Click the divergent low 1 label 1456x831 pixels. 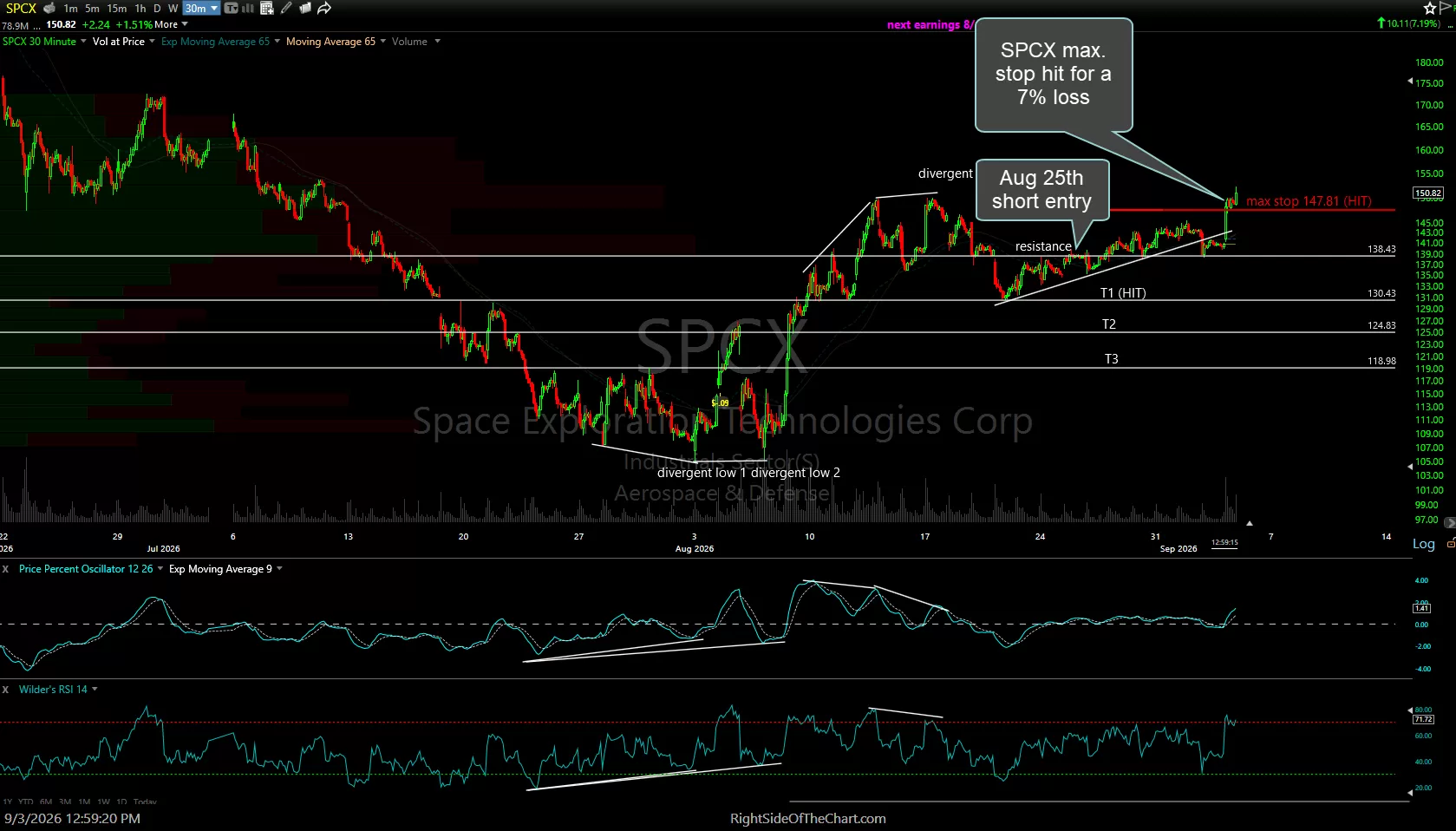[702, 473]
